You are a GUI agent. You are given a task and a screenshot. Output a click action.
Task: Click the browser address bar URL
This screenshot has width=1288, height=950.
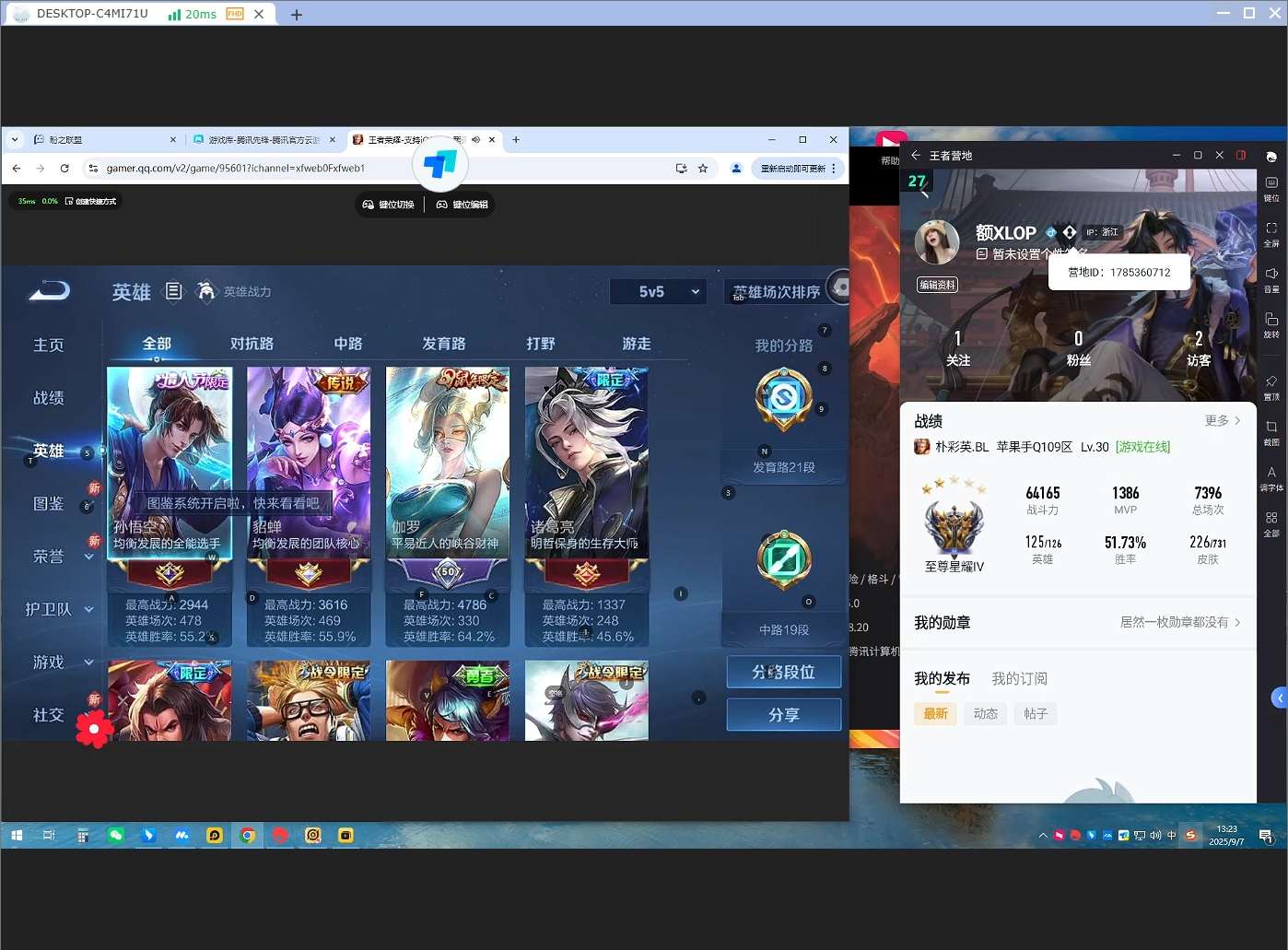coord(236,168)
